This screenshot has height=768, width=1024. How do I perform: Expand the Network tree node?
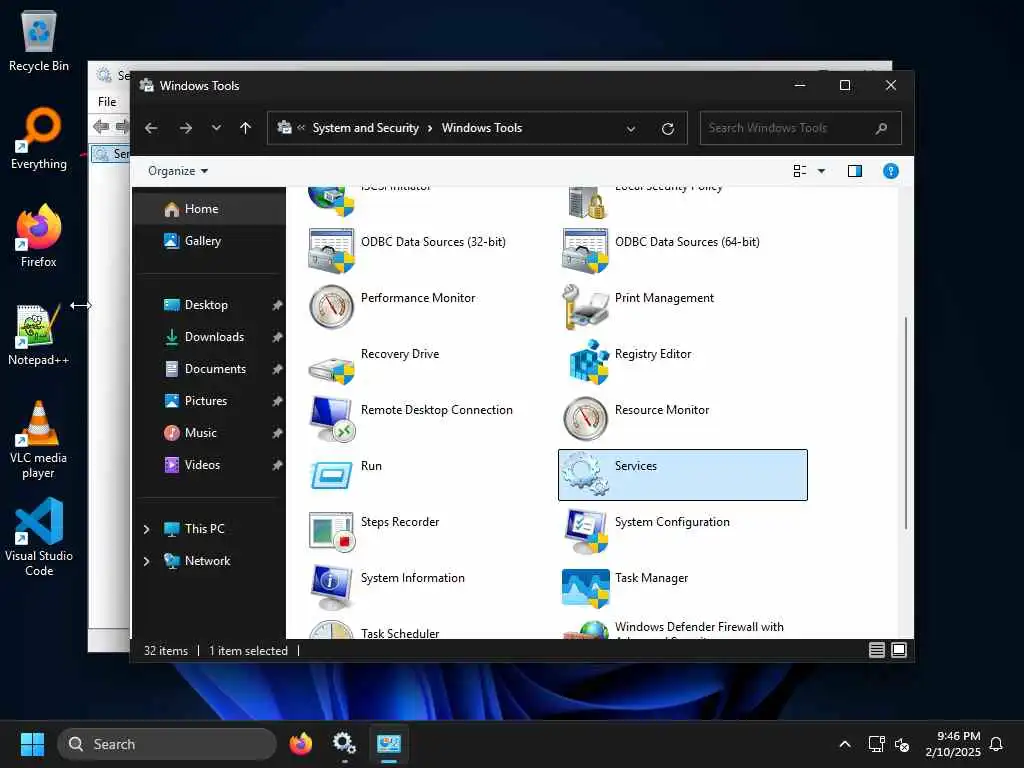point(146,561)
